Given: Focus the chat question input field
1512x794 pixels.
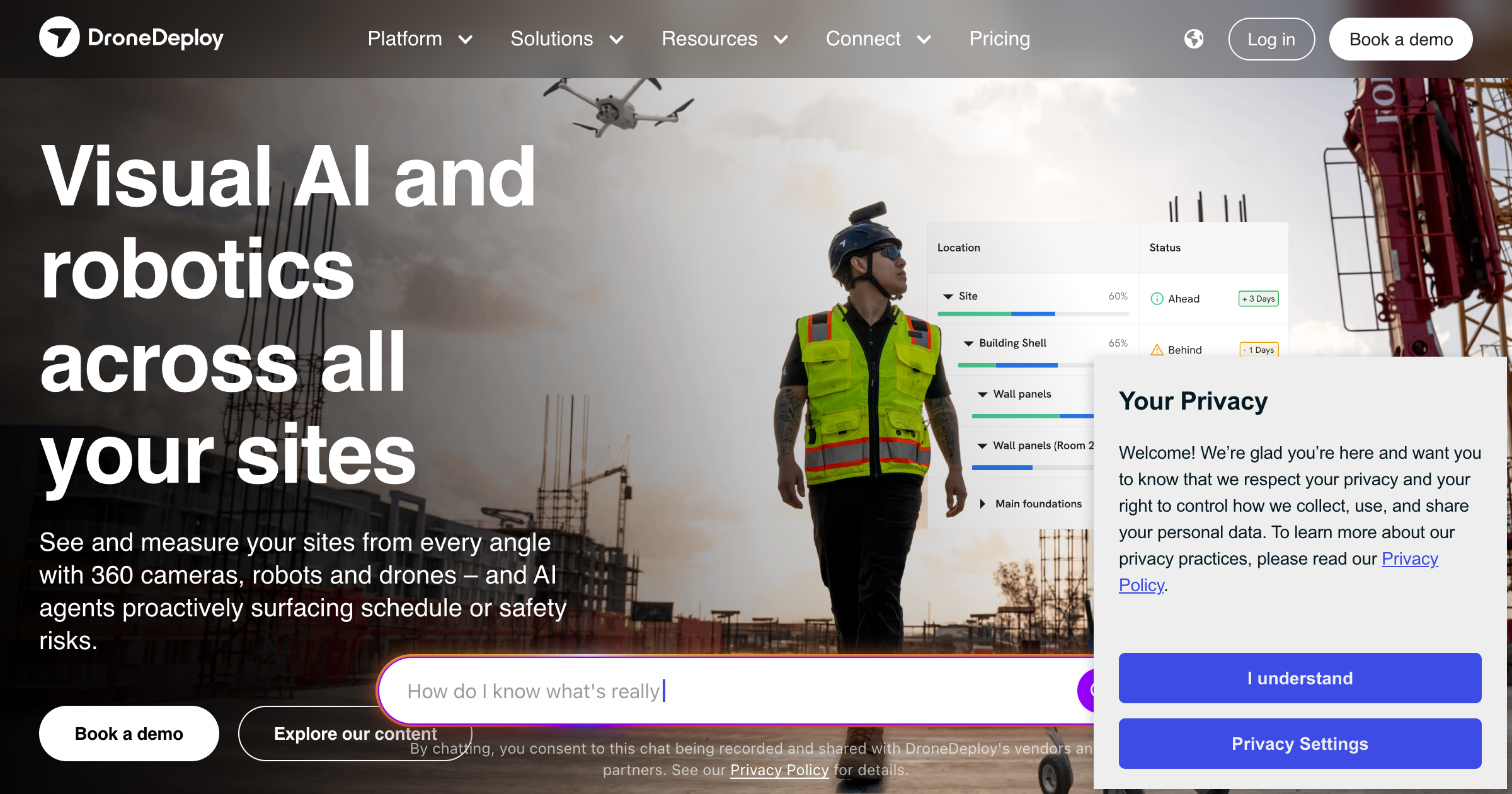Looking at the screenshot, I should click(x=737, y=691).
